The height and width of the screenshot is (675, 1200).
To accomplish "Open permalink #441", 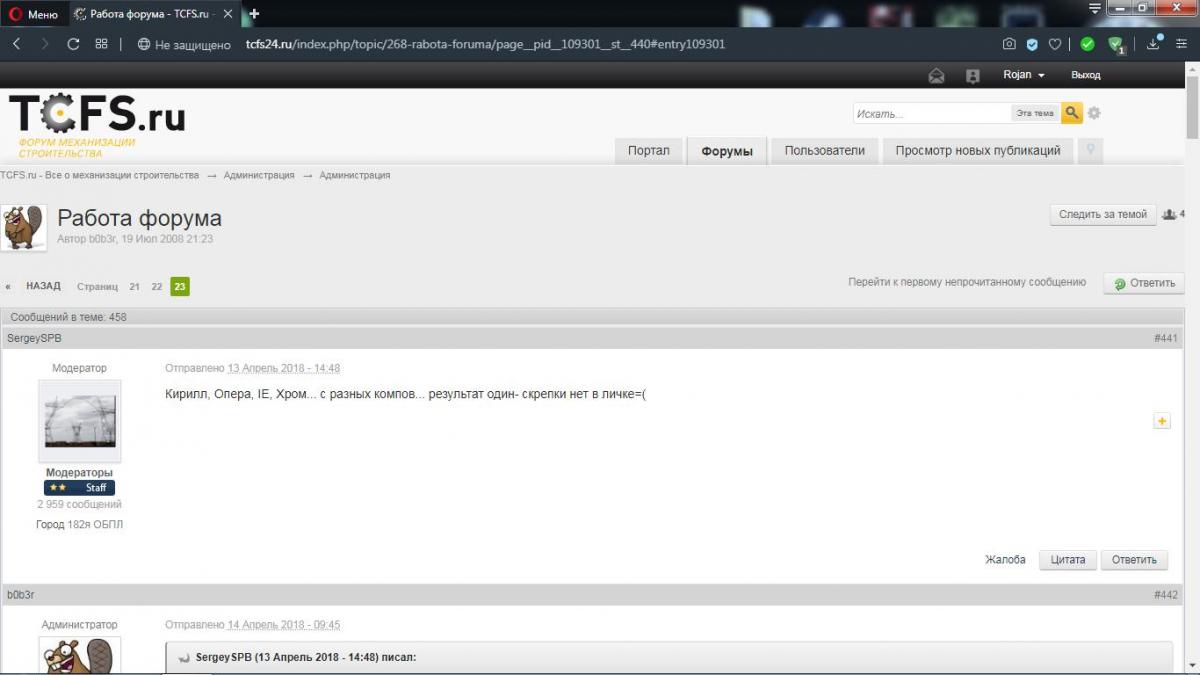I will [x=1166, y=339].
